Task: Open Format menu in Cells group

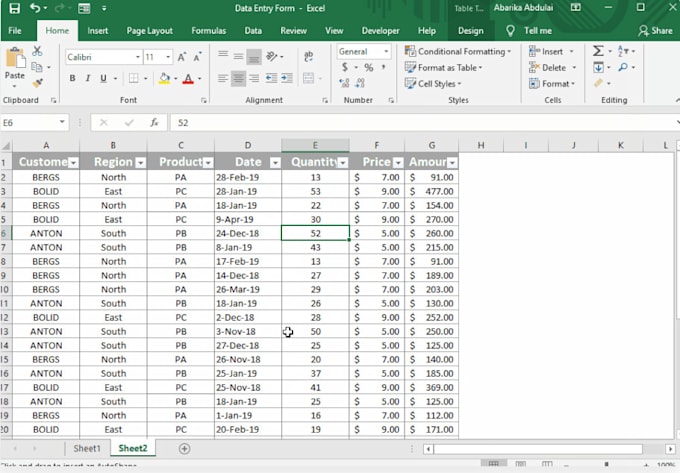Action: [x=552, y=83]
